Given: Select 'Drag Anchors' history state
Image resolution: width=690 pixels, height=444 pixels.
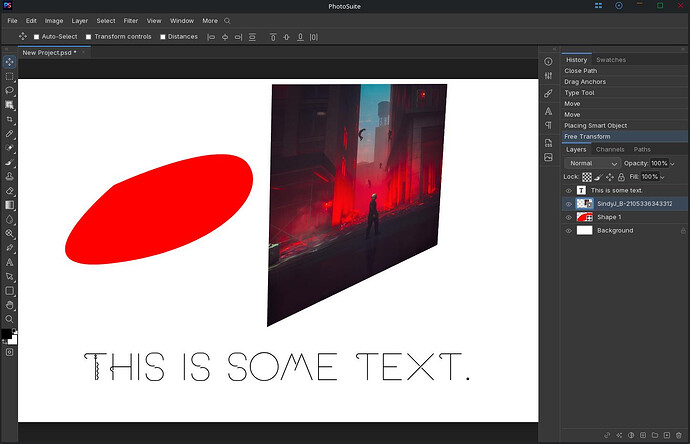Looking at the screenshot, I should 625,82.
